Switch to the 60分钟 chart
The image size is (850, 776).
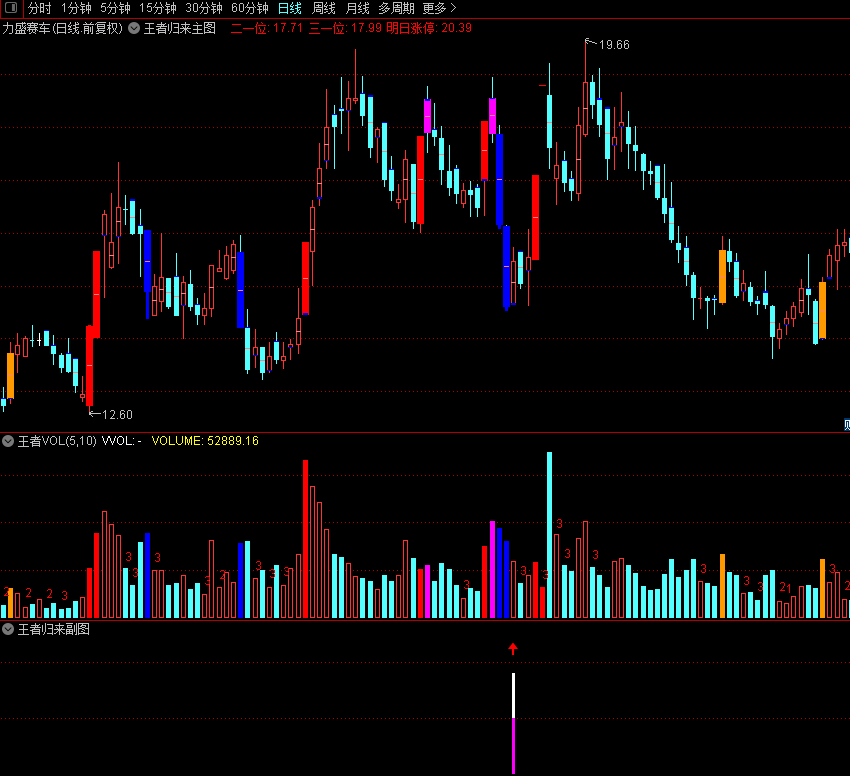tap(249, 8)
